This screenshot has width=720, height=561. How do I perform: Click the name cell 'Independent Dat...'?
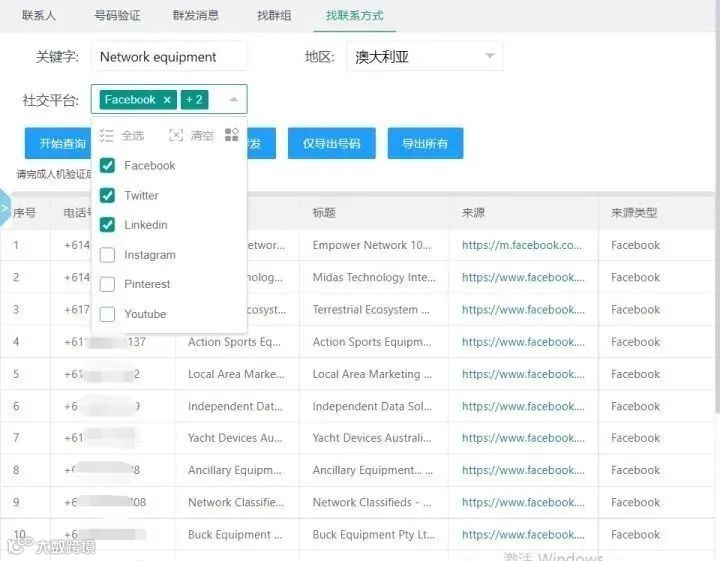235,406
